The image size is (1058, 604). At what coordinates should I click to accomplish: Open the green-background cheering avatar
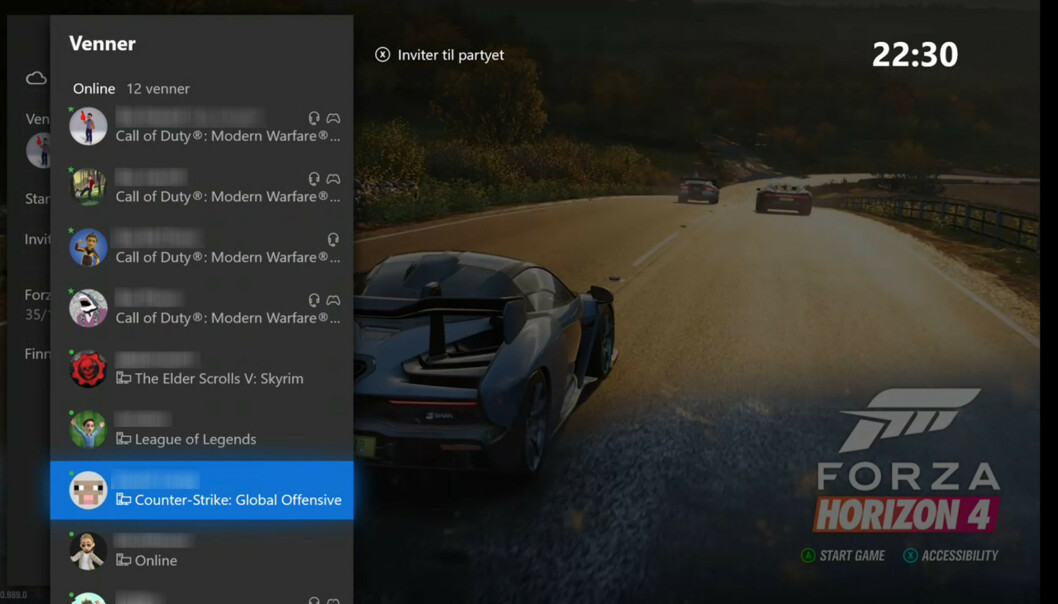[x=88, y=430]
